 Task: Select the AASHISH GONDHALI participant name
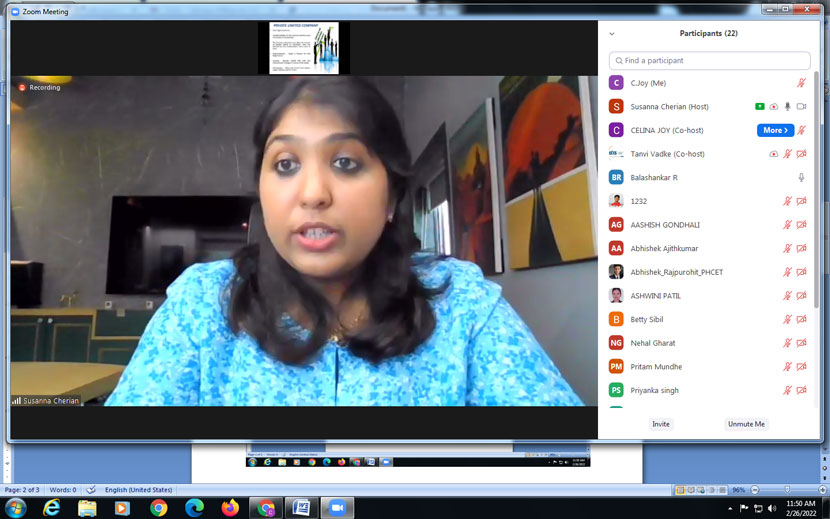tap(665, 225)
